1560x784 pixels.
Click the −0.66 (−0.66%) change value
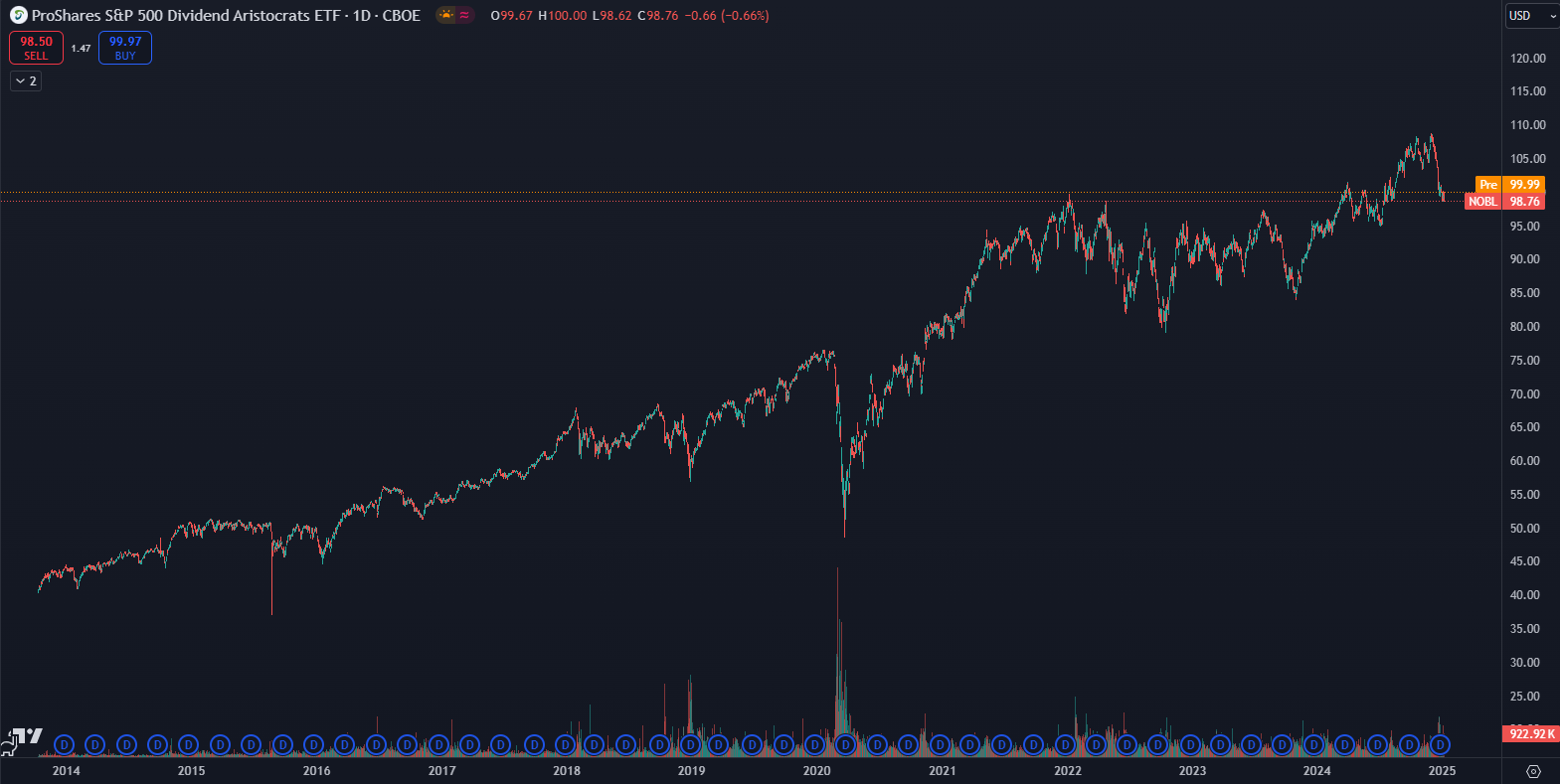point(727,16)
